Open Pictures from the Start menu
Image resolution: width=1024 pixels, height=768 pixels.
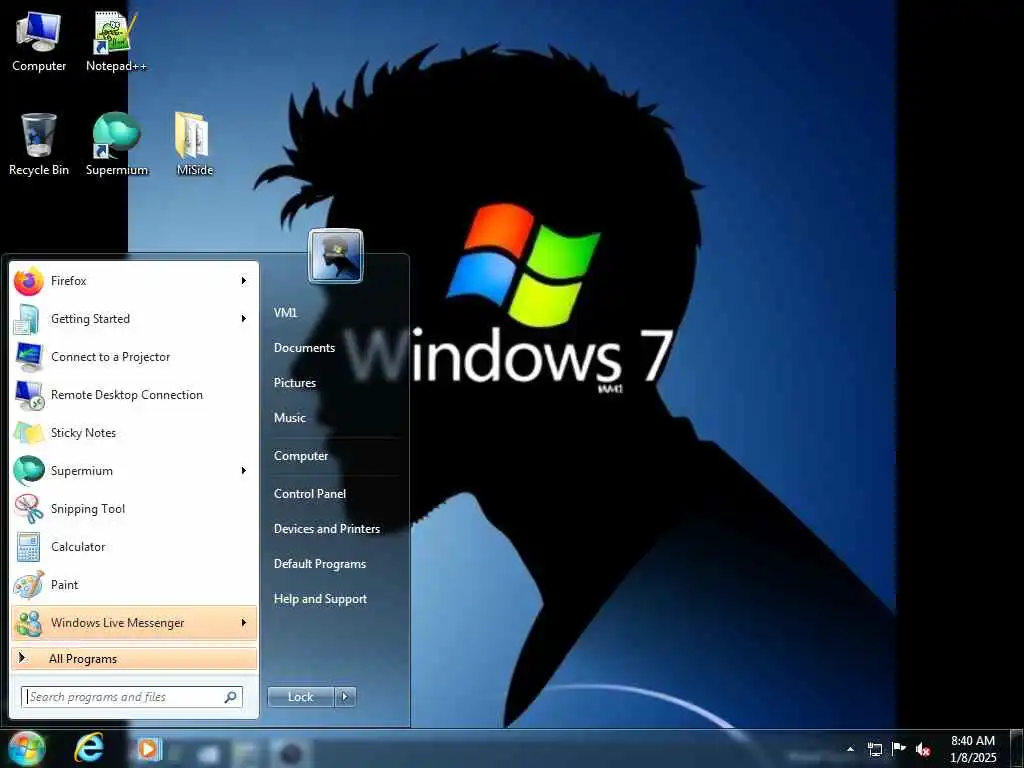[295, 383]
